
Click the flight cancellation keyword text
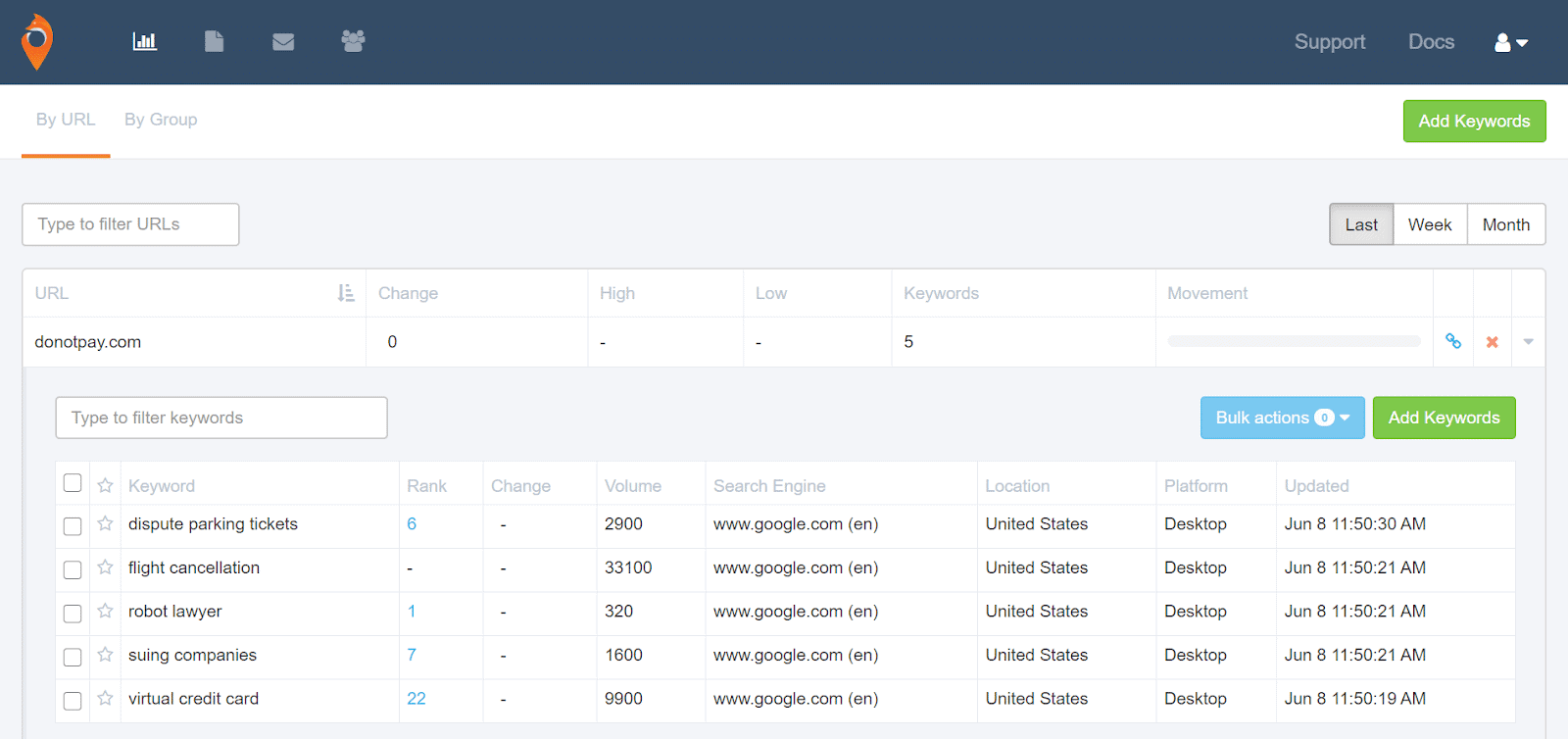tap(194, 567)
